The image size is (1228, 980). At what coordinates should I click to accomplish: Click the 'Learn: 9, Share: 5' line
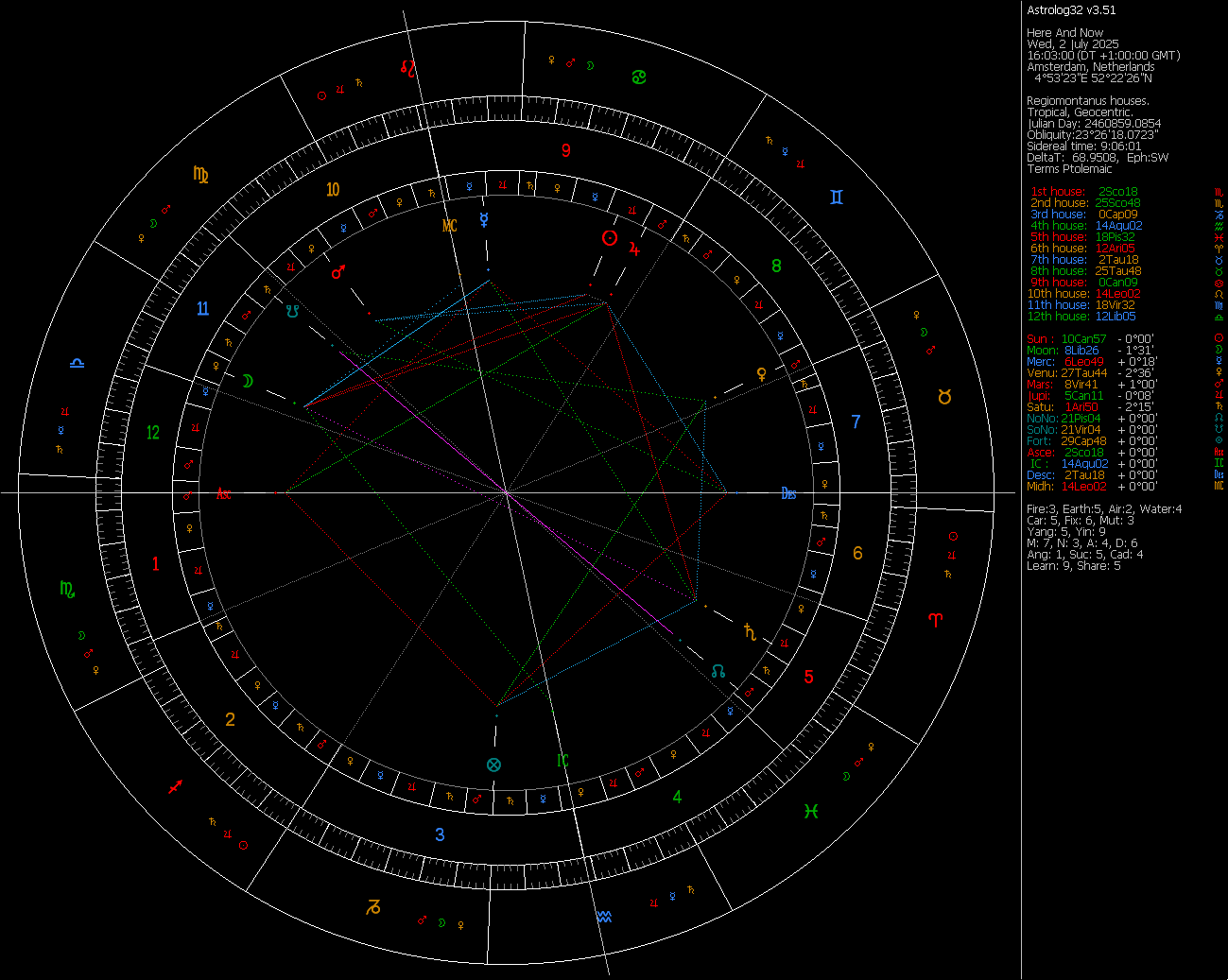(x=1073, y=566)
